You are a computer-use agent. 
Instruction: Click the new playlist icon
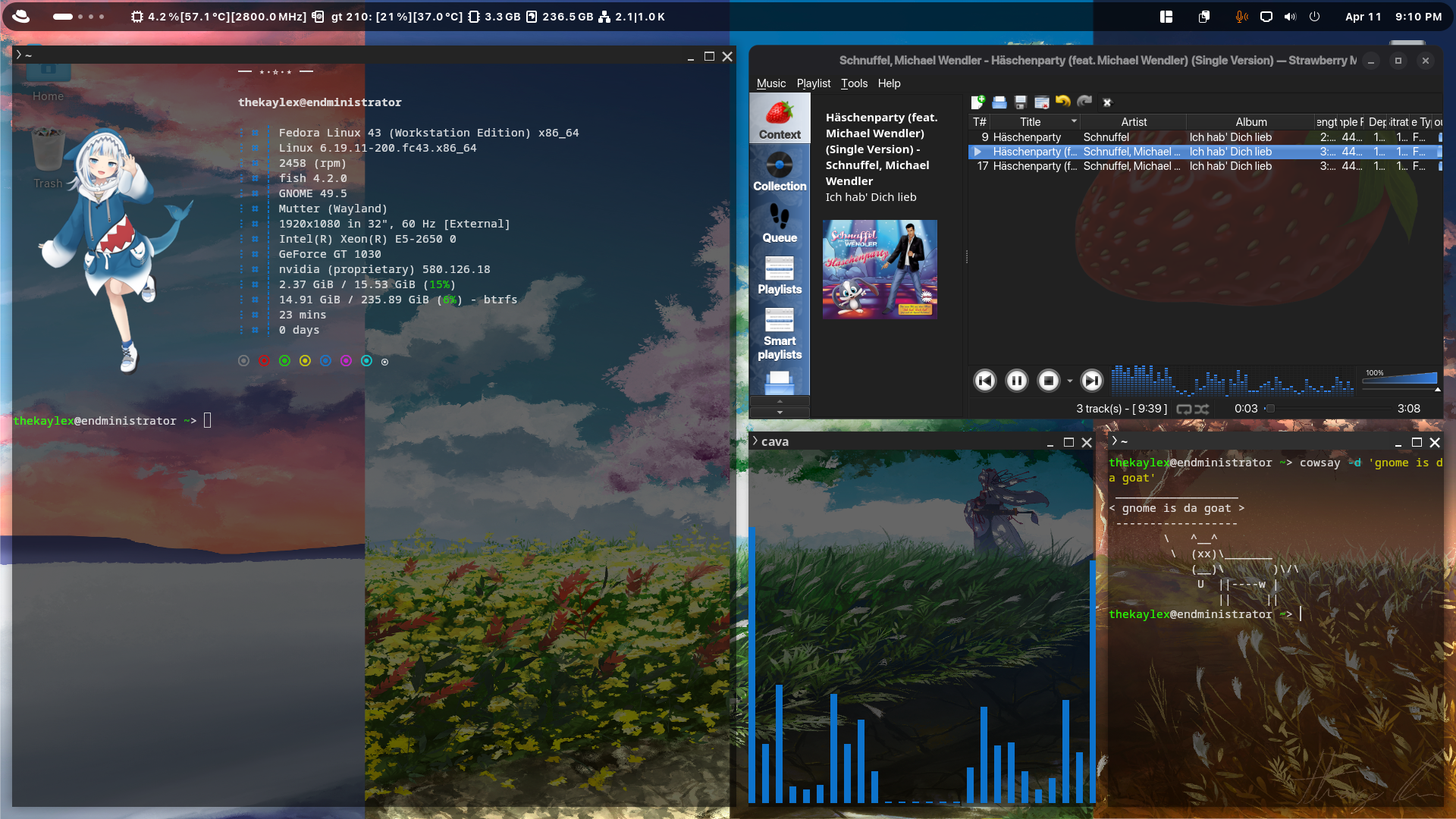[x=977, y=102]
